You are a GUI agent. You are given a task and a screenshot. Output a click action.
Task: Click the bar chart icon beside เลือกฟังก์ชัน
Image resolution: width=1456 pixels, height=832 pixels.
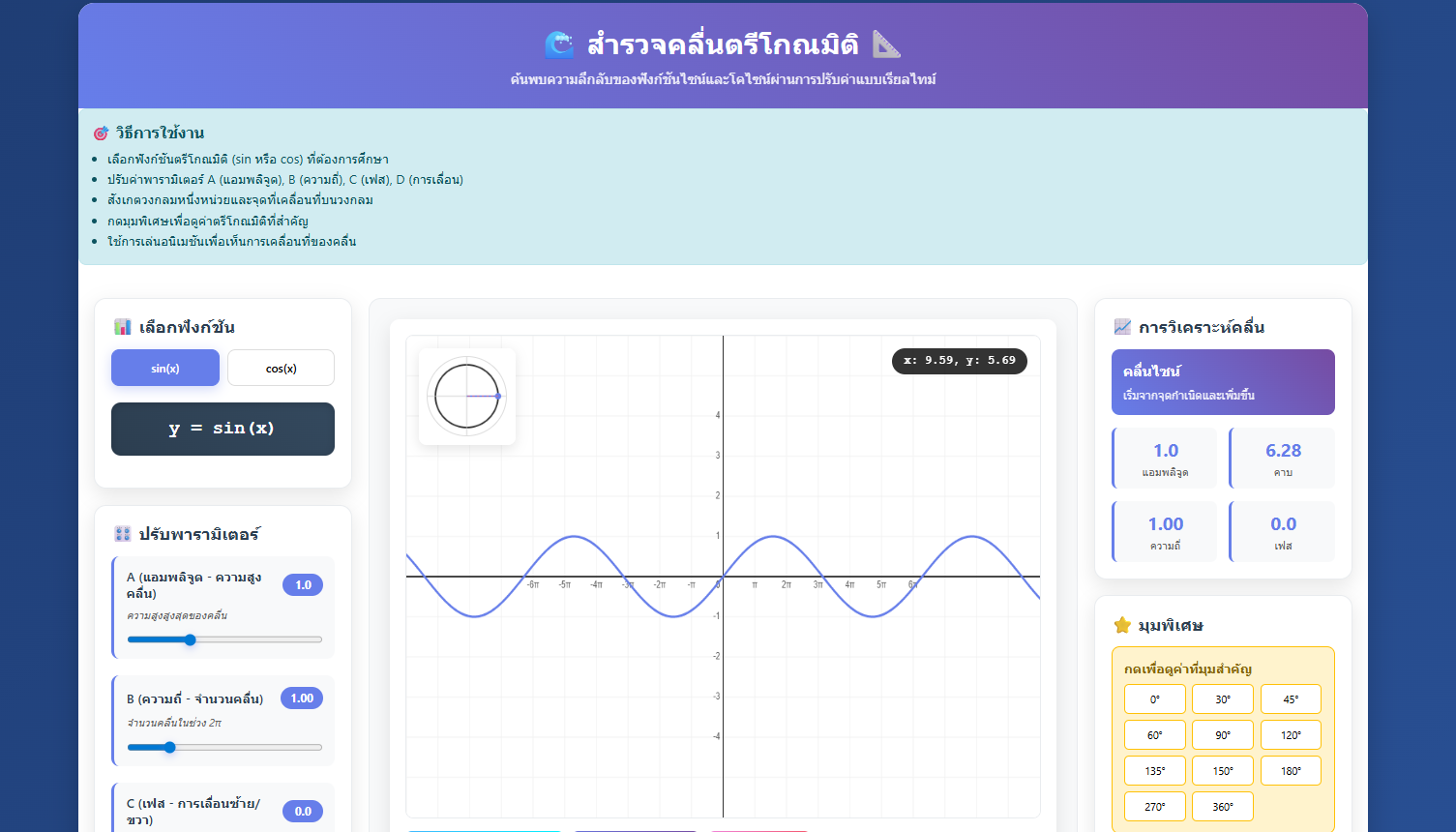pyautogui.click(x=122, y=327)
